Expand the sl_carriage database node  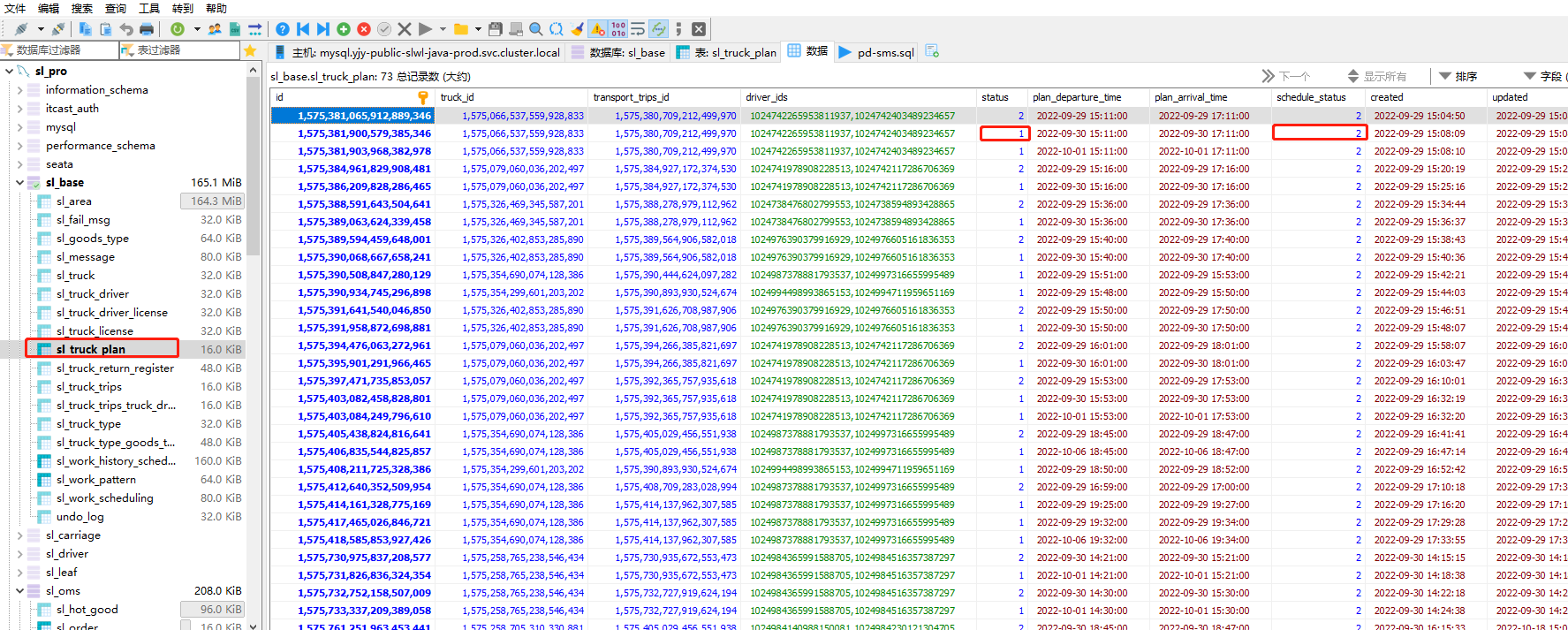[x=20, y=535]
